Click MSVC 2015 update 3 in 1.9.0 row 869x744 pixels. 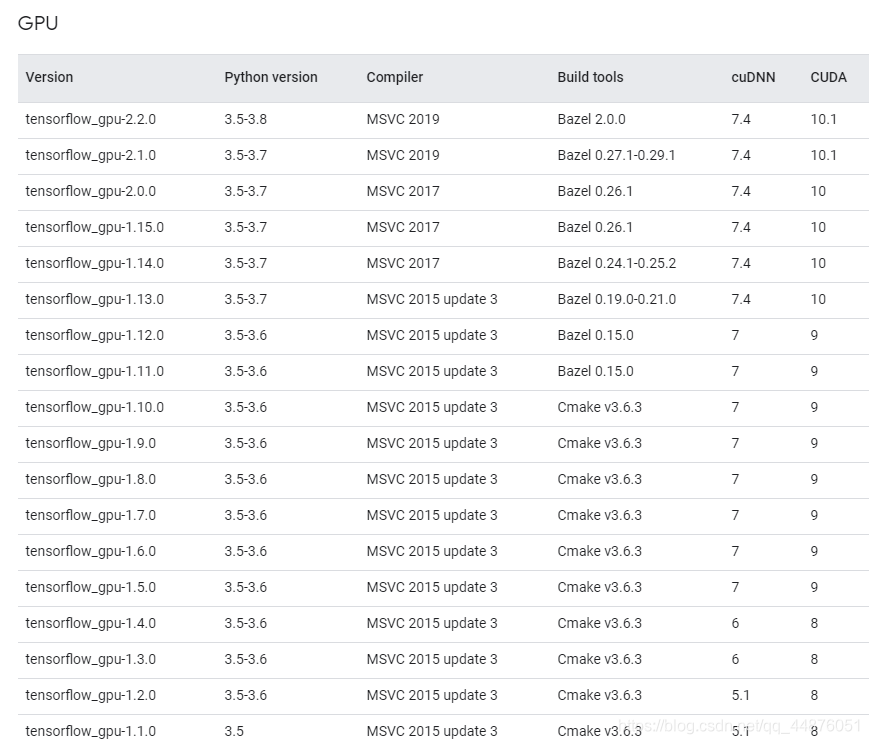(x=432, y=444)
